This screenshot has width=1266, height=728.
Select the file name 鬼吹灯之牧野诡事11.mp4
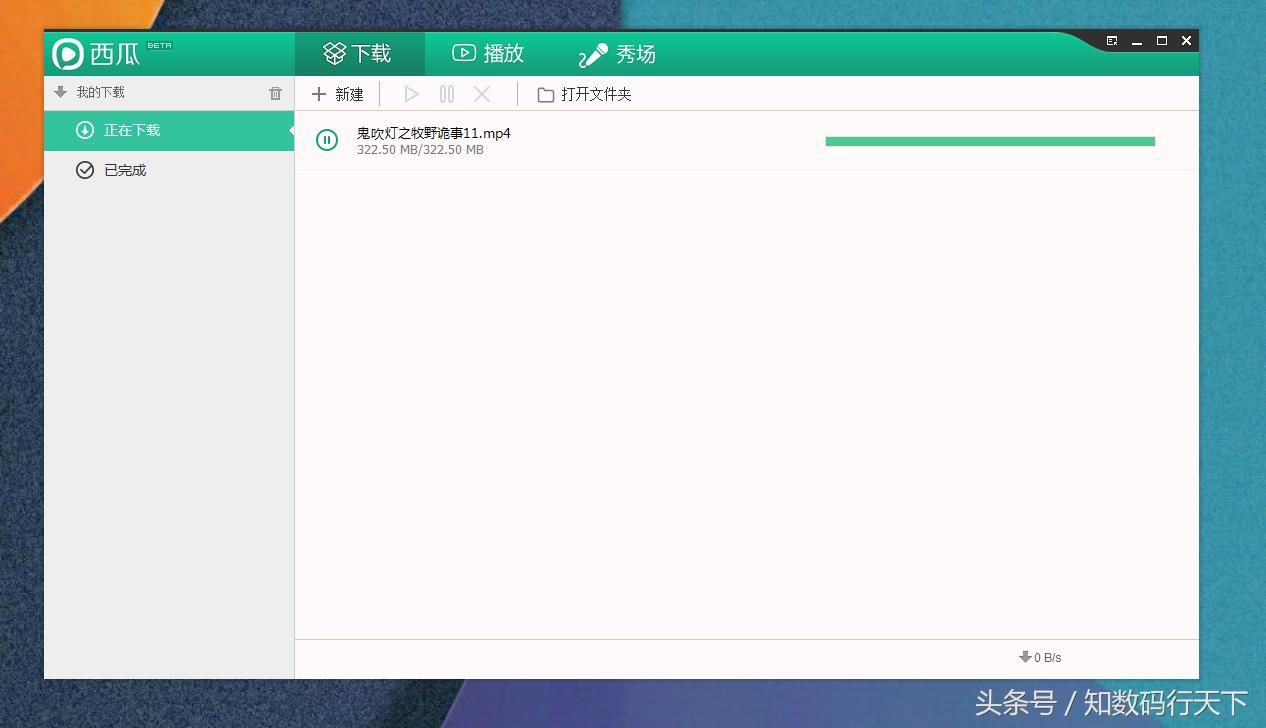point(433,132)
